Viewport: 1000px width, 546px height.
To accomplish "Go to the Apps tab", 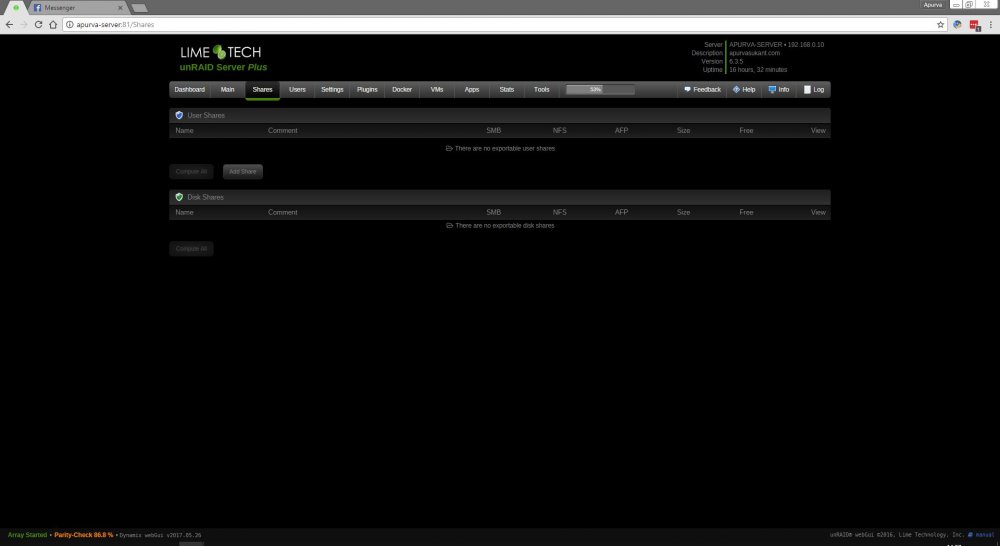I will click(x=472, y=90).
